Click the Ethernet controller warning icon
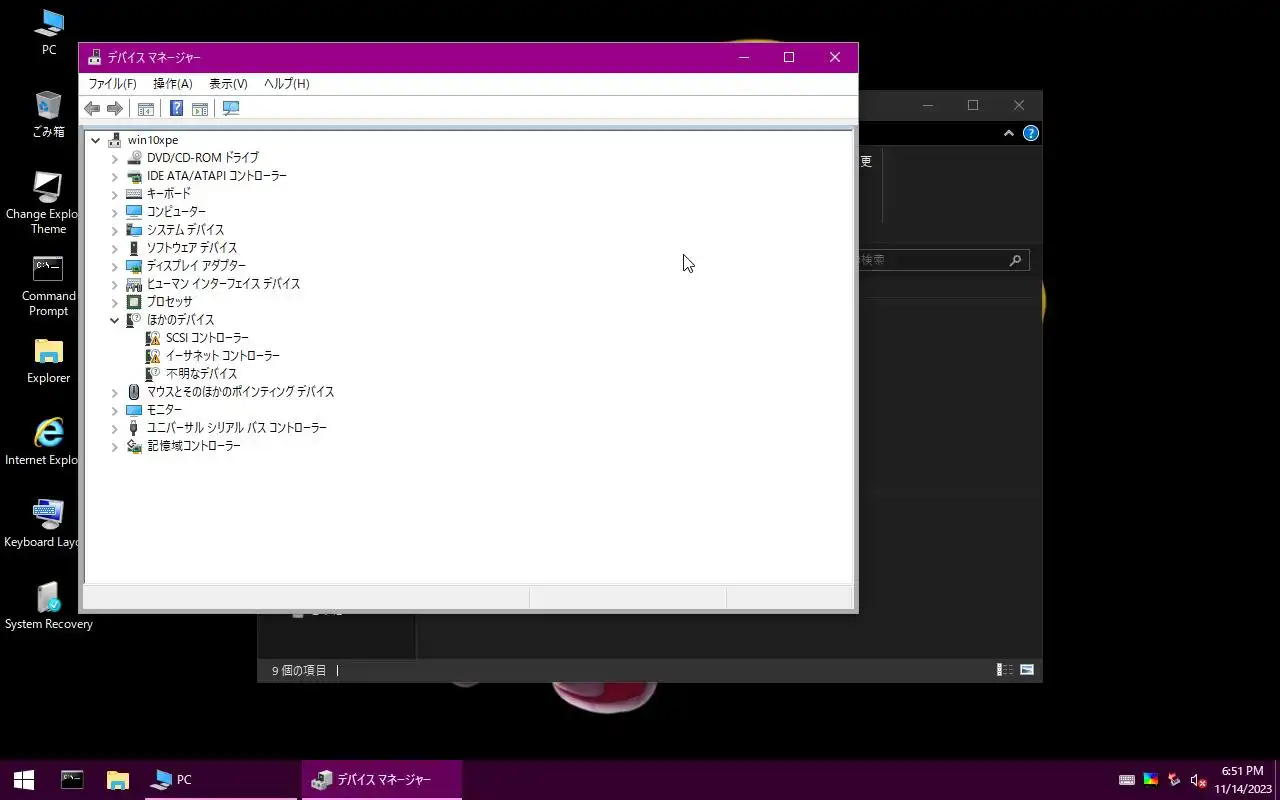The height and width of the screenshot is (800, 1280). point(153,356)
